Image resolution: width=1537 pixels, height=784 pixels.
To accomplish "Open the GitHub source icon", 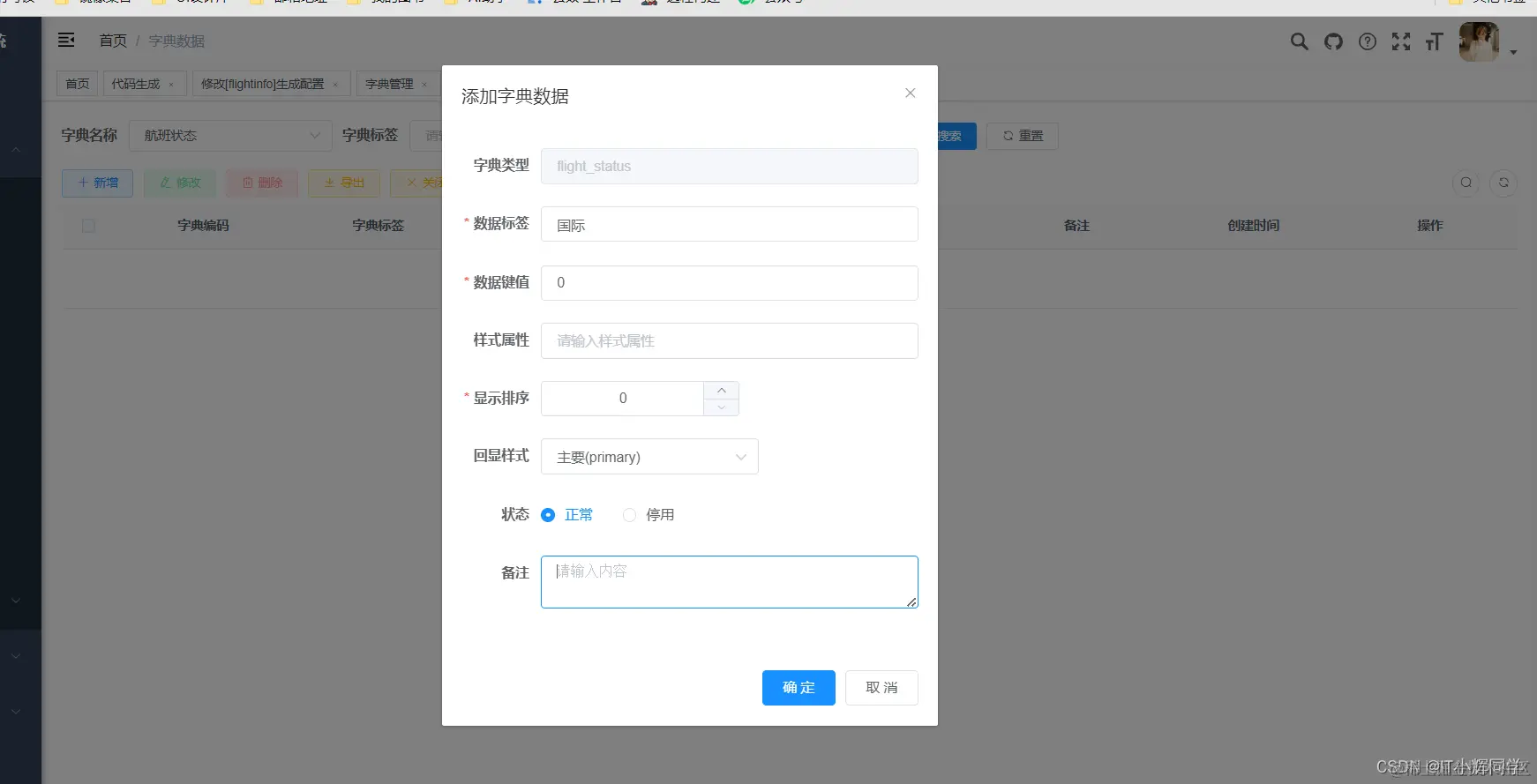I will [x=1333, y=41].
